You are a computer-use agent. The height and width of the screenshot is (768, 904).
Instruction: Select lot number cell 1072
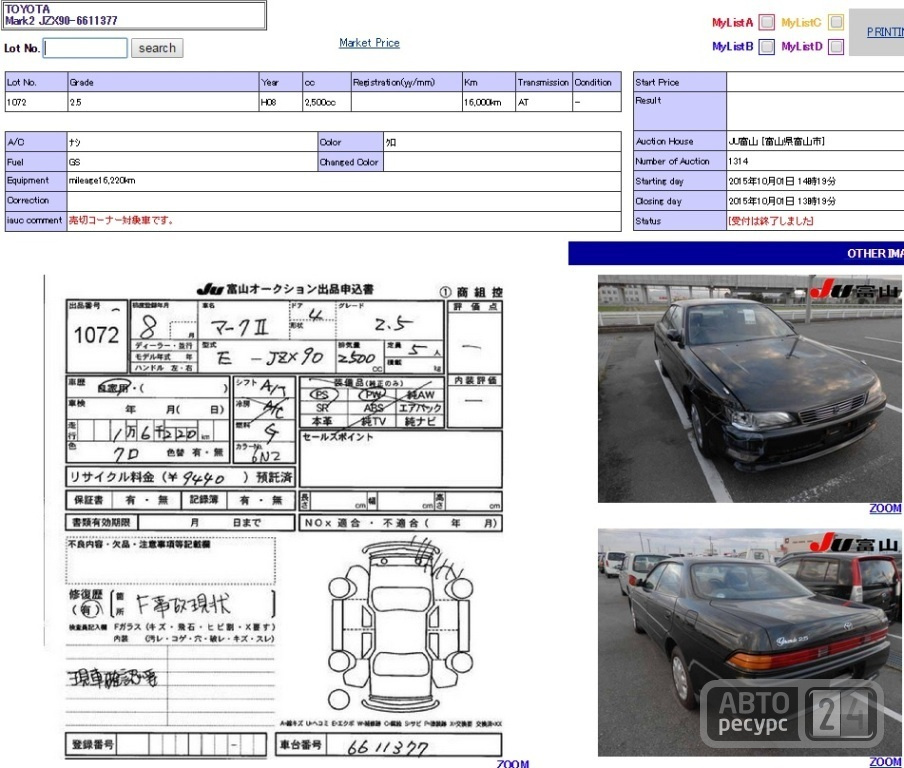pos(36,102)
